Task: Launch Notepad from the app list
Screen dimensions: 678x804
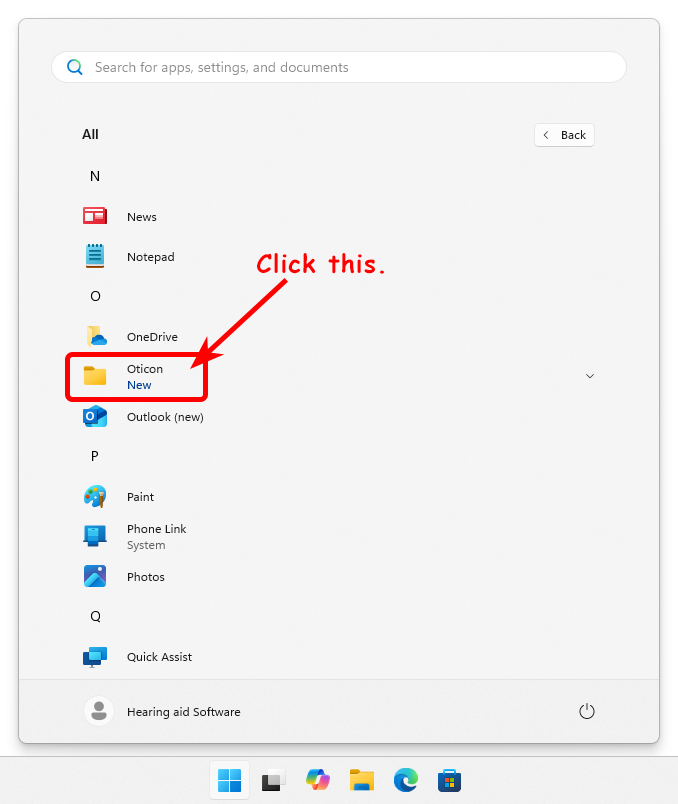Action: [95, 256]
